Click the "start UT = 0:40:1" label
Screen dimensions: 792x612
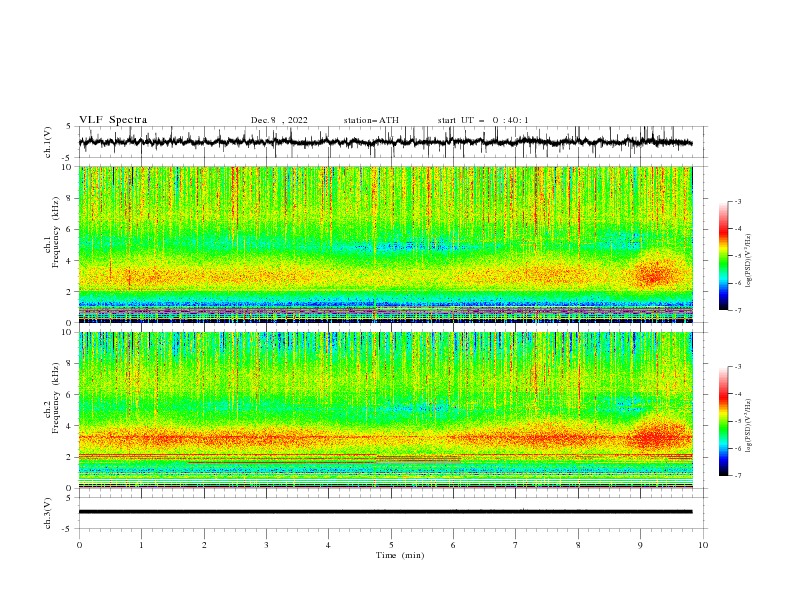click(483, 120)
